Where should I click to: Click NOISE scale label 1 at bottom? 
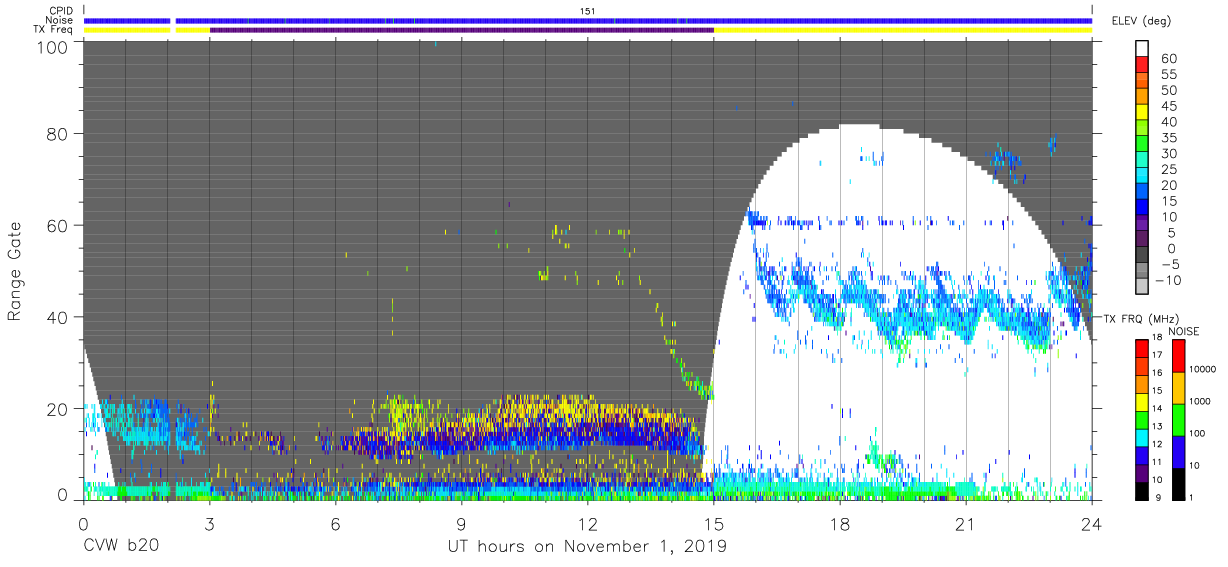(x=1191, y=498)
